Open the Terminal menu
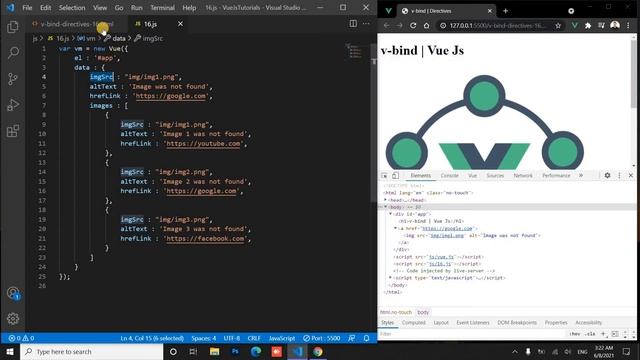Screen dimensions: 640x360 tap(162, 8)
